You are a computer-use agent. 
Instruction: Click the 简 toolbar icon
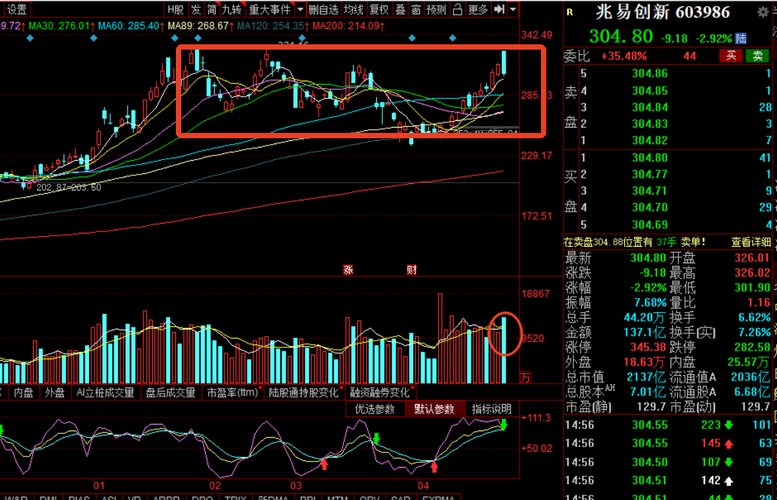tap(212, 9)
